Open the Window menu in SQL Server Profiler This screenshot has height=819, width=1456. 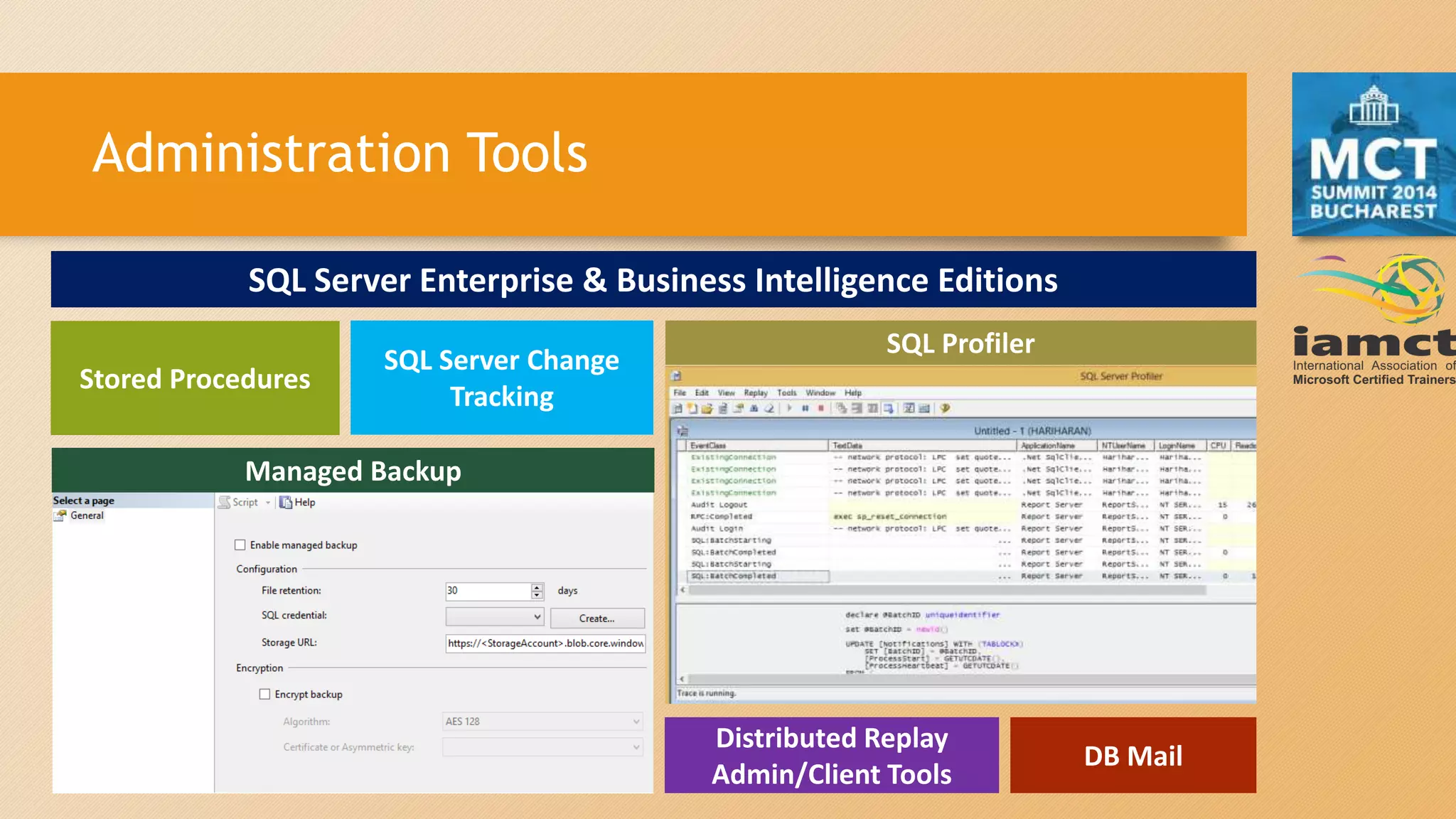[x=820, y=392]
